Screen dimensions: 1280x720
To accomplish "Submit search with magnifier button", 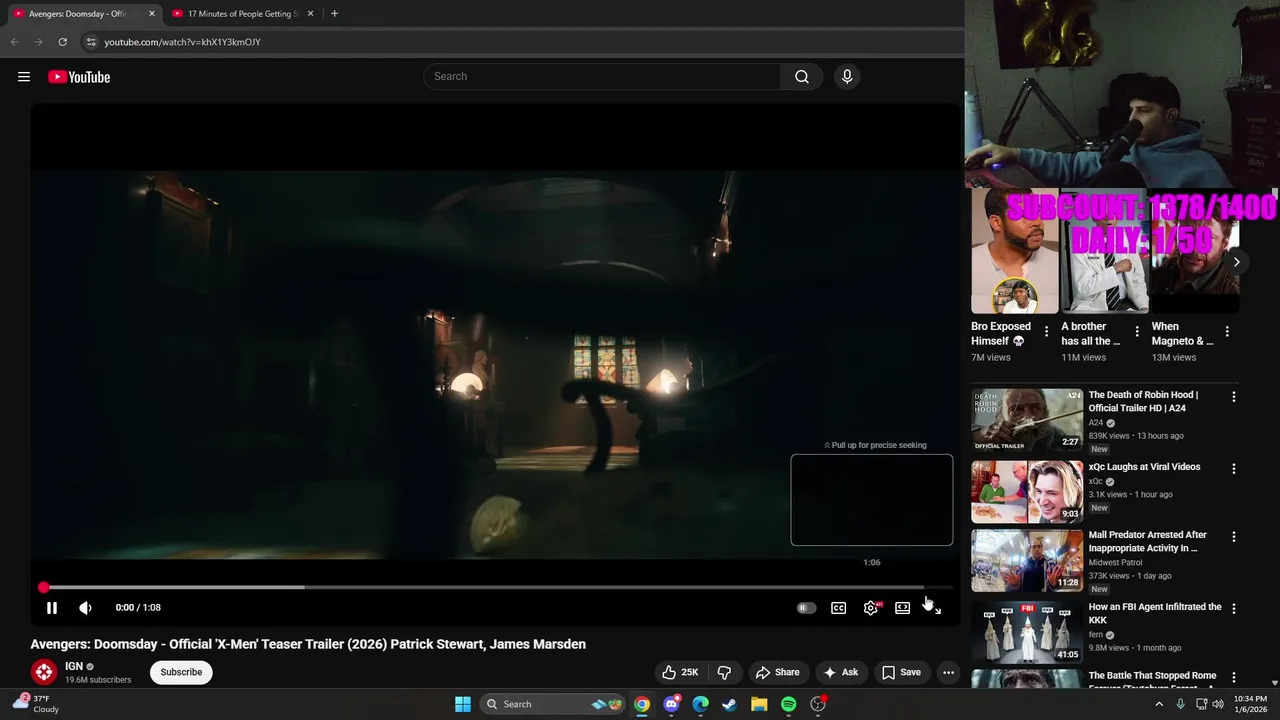I will click(801, 76).
